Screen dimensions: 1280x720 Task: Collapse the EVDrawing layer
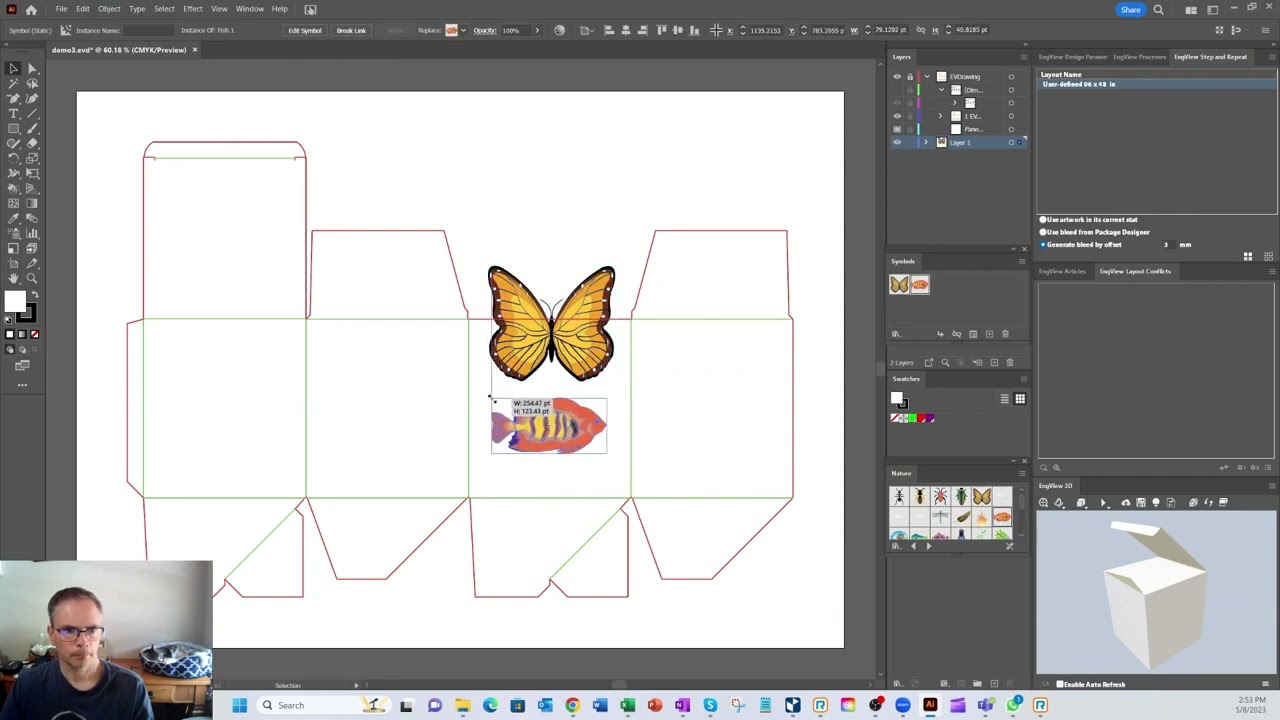tap(927, 77)
